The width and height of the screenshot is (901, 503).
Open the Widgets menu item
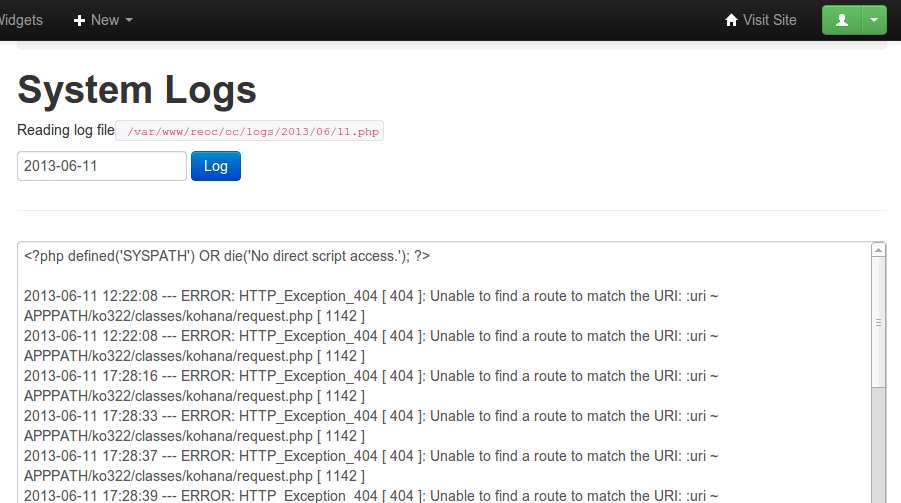[x=20, y=20]
